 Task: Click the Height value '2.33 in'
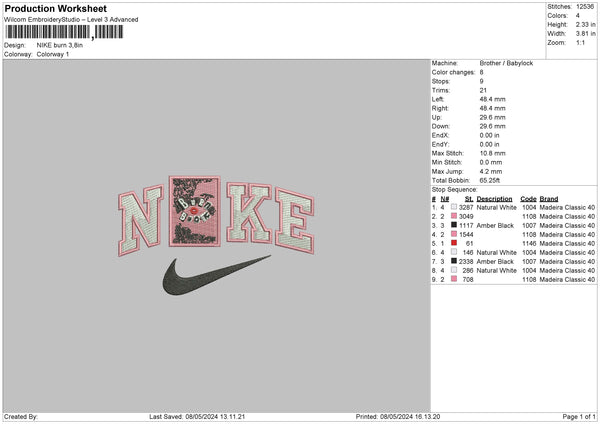click(586, 24)
